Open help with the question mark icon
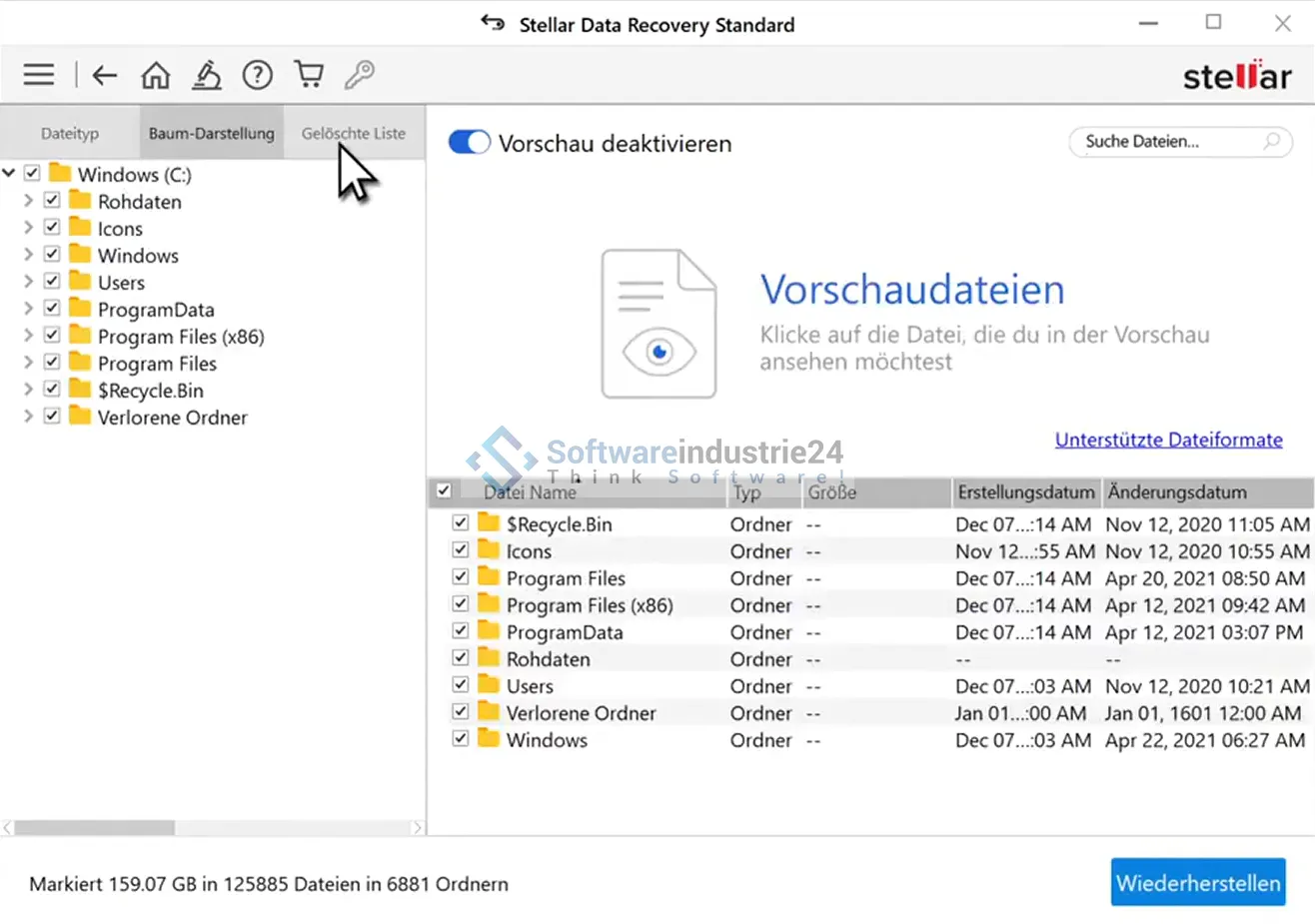The image size is (1315, 924). pos(258,75)
